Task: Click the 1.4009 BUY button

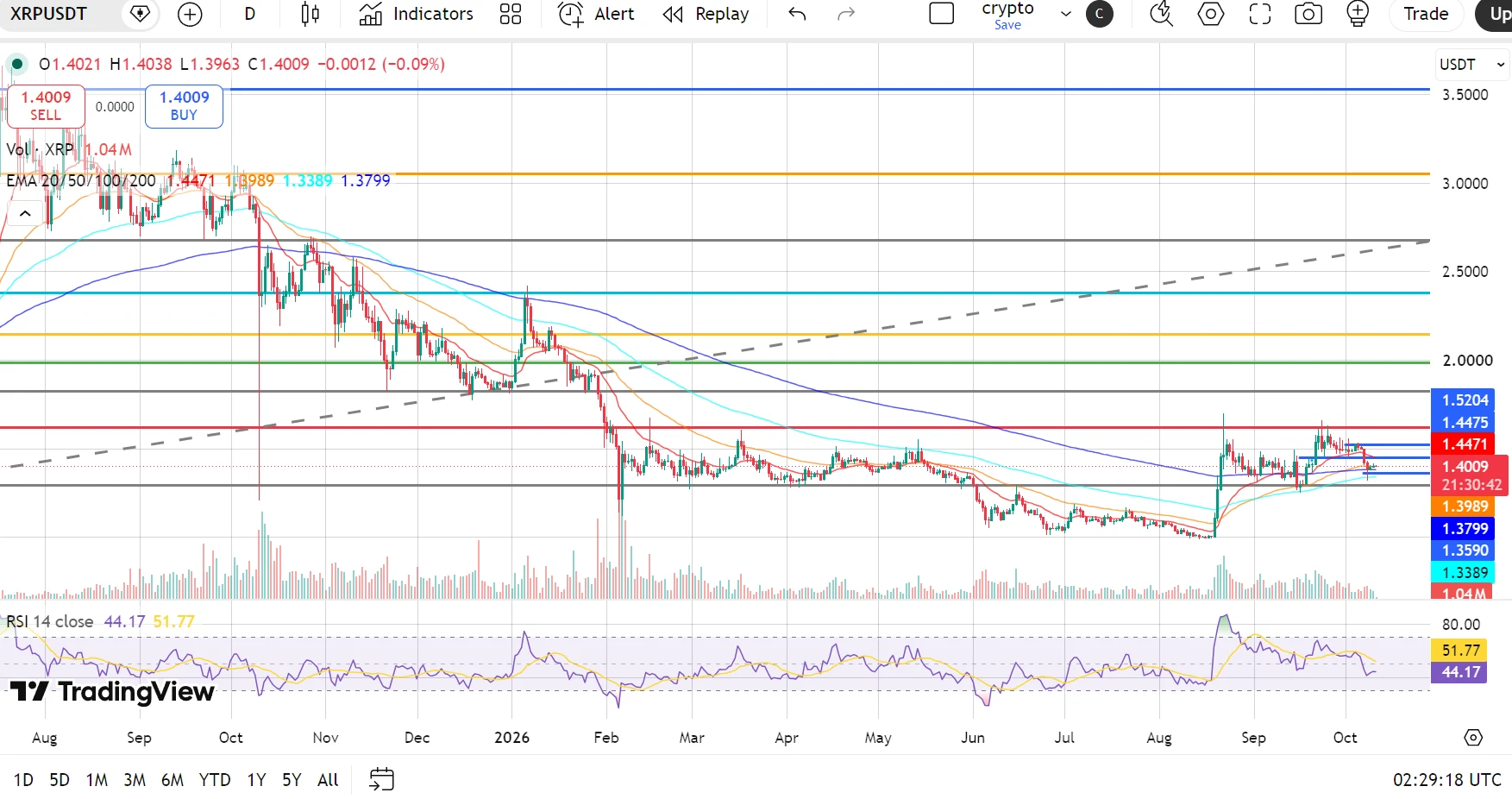Action: click(184, 106)
